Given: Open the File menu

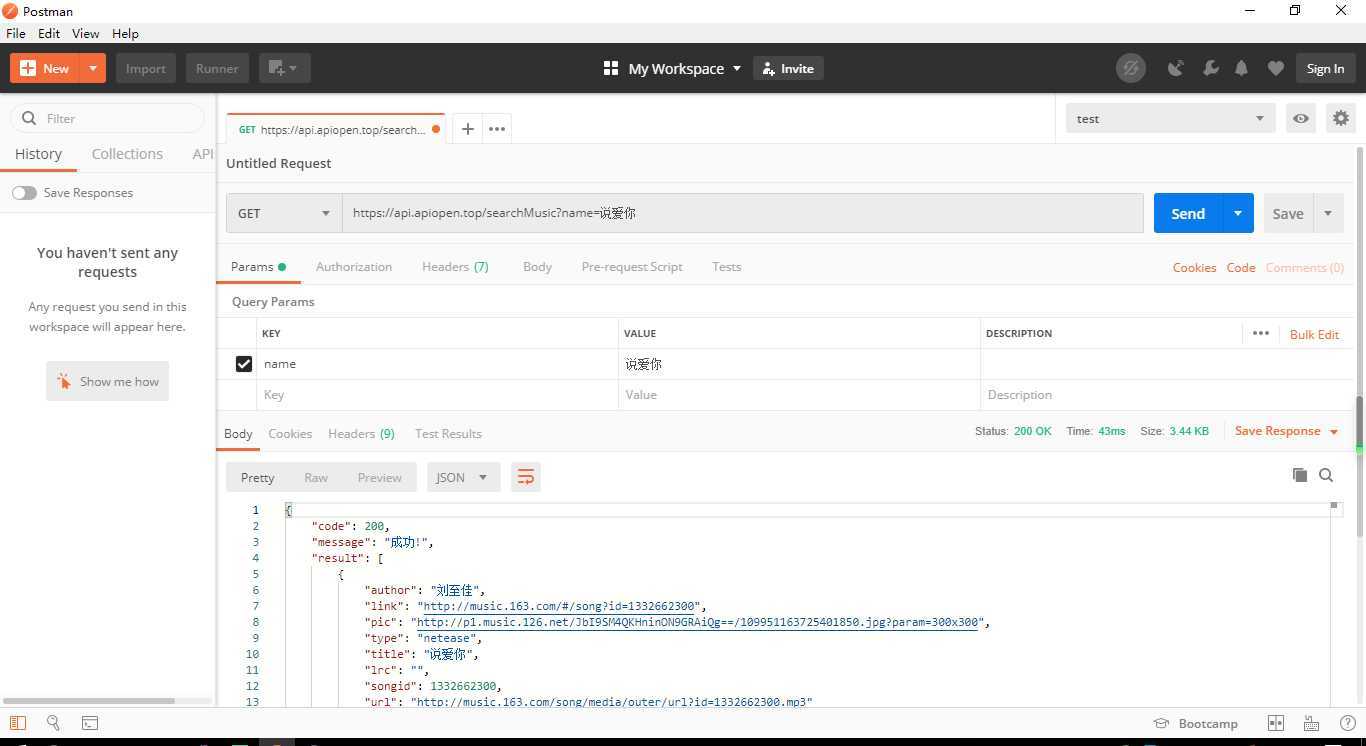Looking at the screenshot, I should coord(16,33).
